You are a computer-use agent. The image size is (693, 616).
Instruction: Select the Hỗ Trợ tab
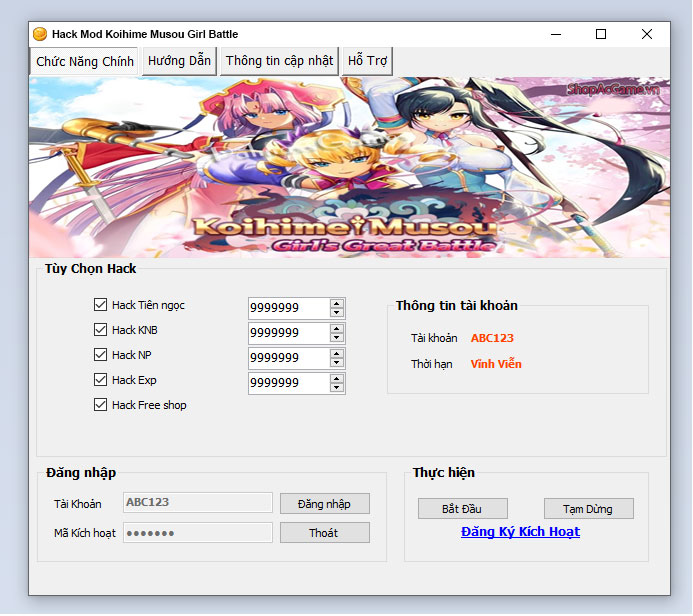pos(367,61)
